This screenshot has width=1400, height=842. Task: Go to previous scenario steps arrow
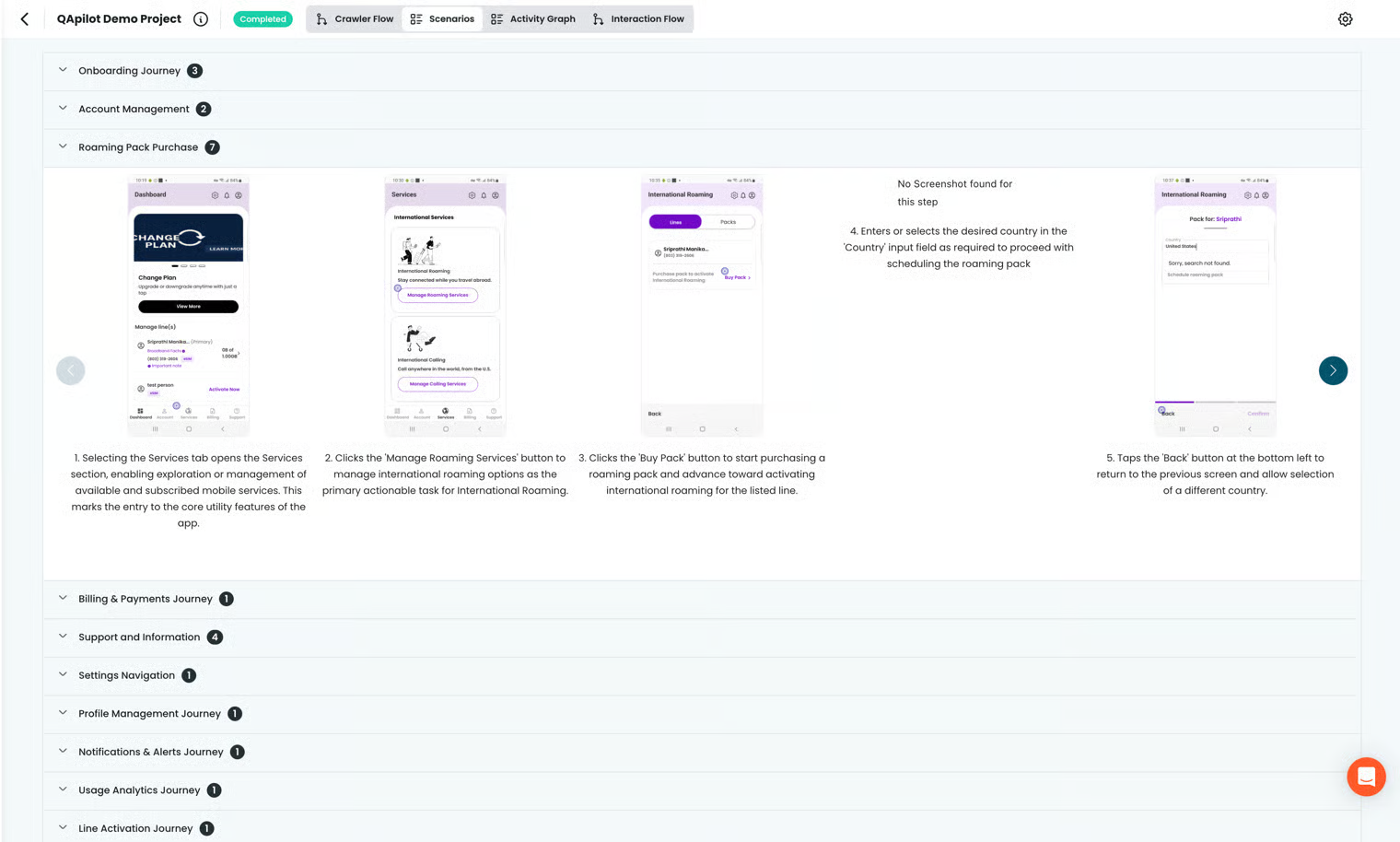[71, 370]
